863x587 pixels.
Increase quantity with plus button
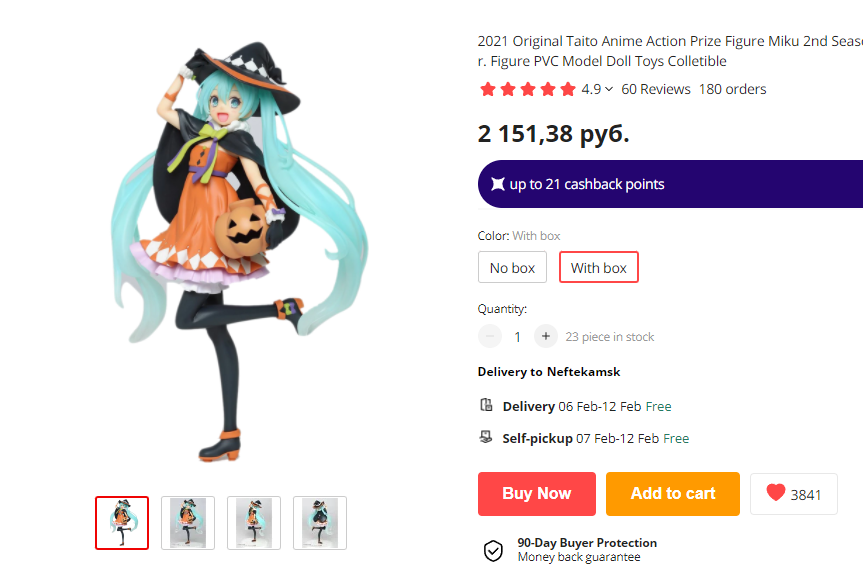[x=545, y=336]
